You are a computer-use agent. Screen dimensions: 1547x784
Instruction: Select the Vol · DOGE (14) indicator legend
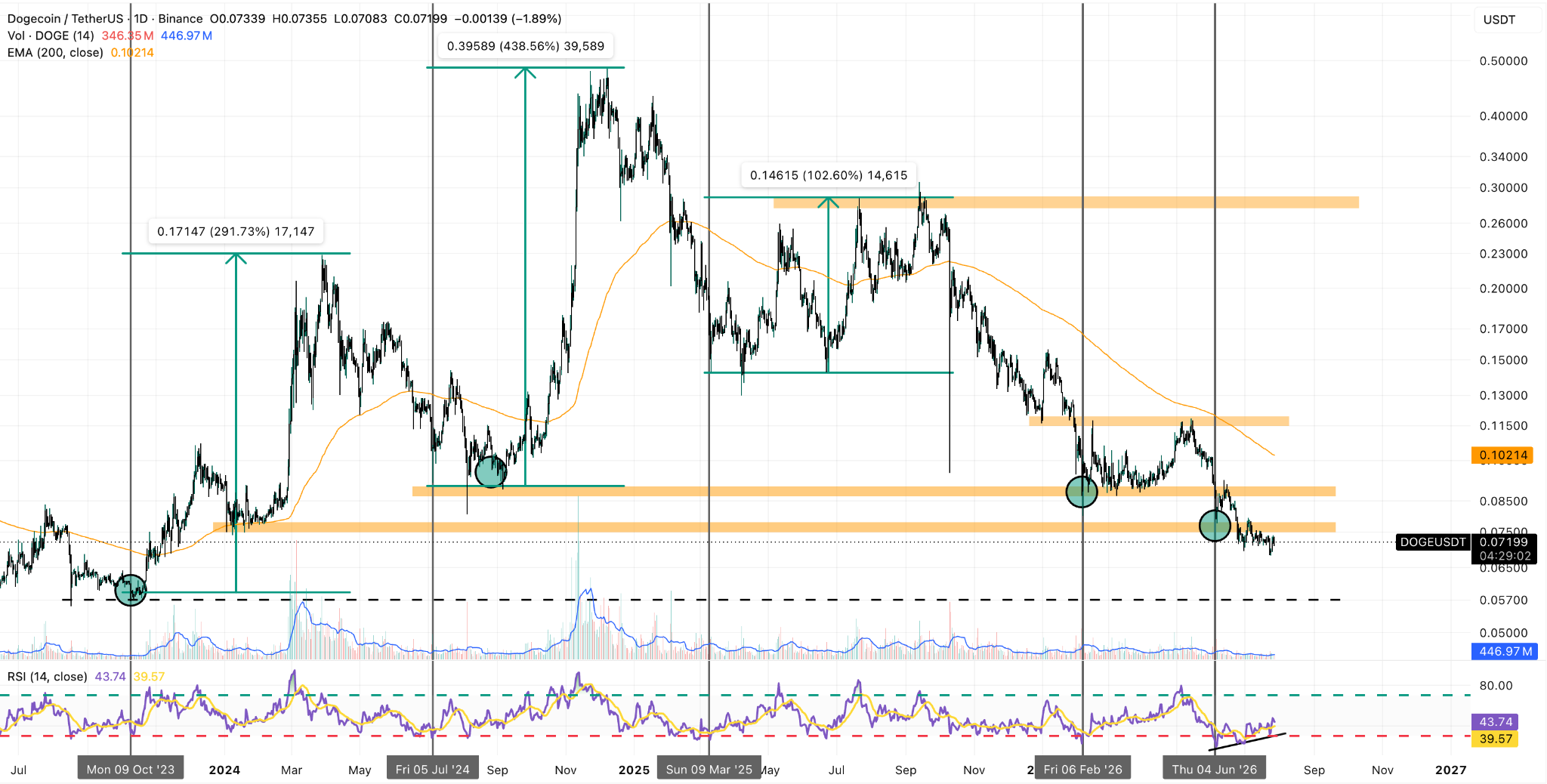[51, 35]
